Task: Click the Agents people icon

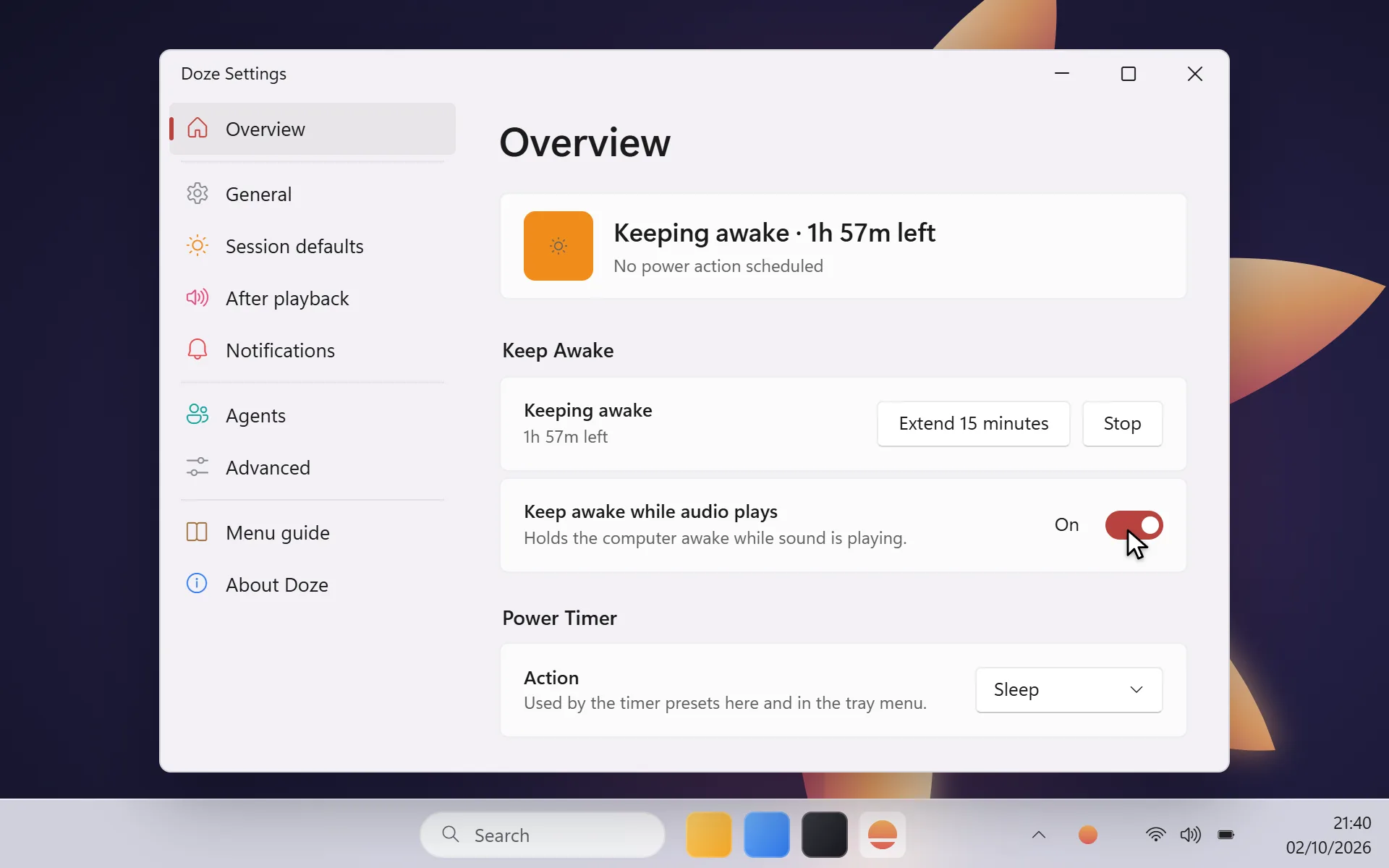Action: [197, 414]
